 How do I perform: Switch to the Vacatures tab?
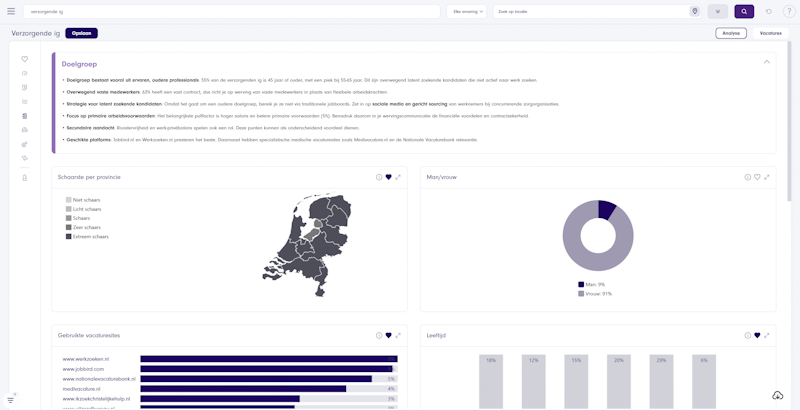pos(770,33)
